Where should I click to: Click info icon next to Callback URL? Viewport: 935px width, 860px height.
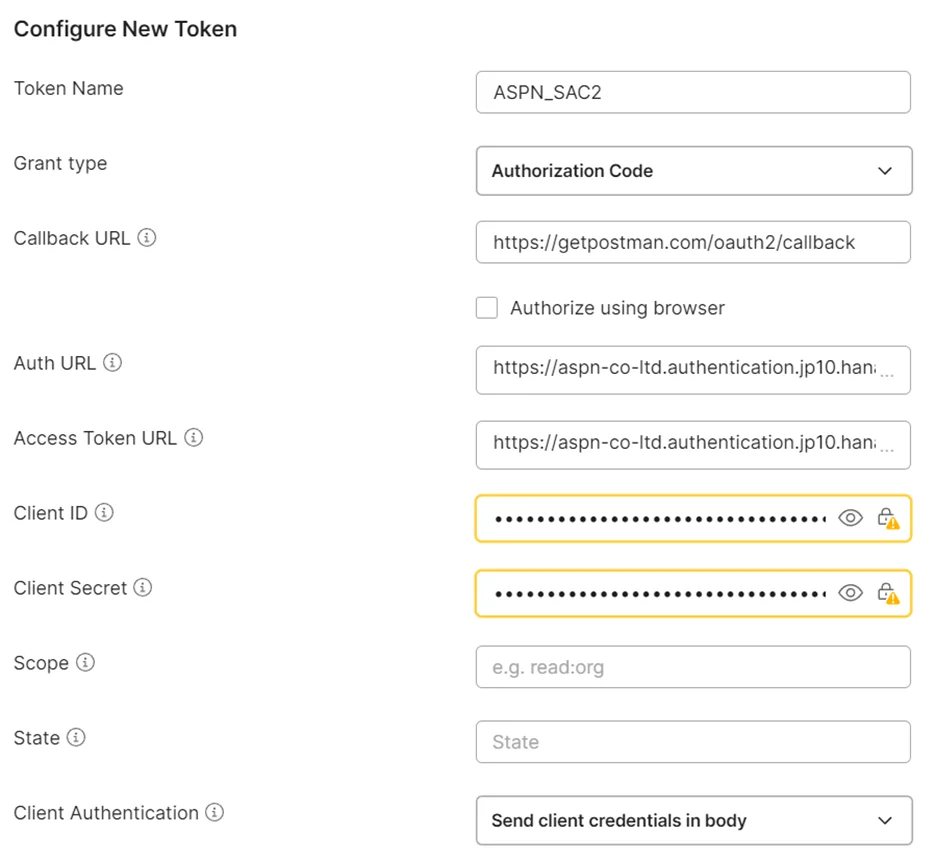click(147, 238)
